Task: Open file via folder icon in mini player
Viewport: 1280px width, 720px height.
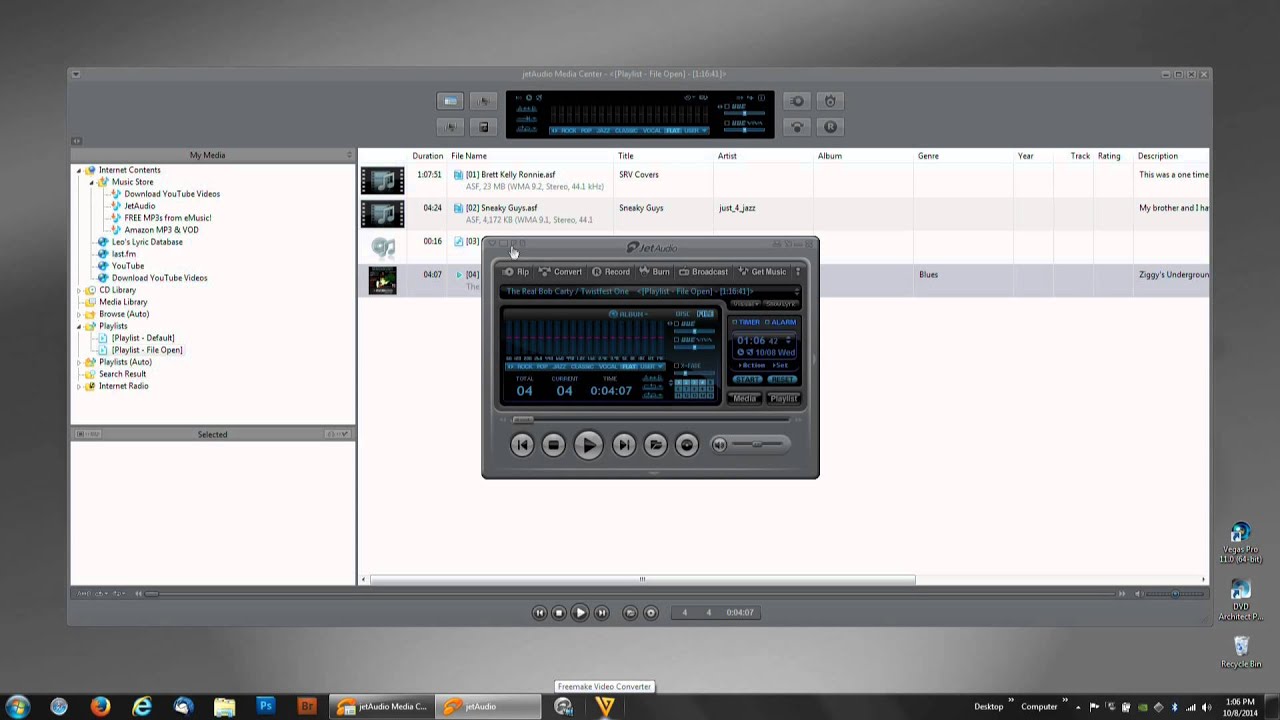Action: 655,445
